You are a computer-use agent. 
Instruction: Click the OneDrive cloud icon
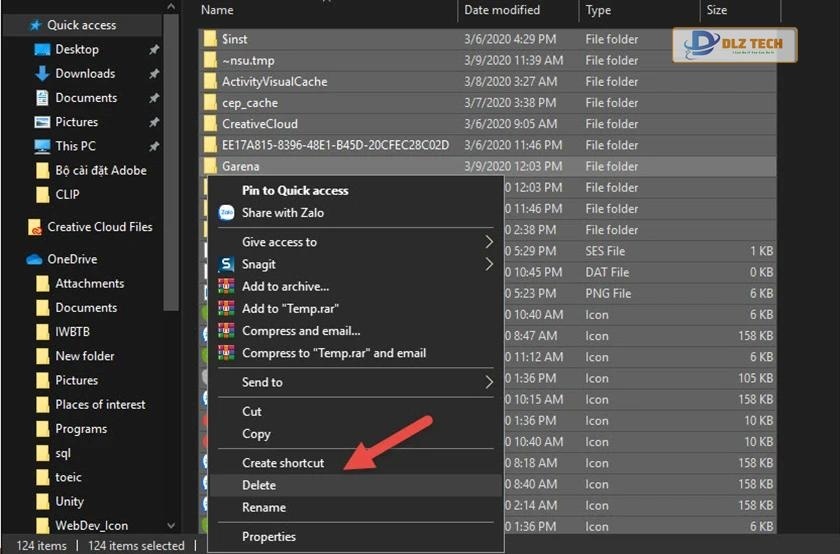pos(35,259)
